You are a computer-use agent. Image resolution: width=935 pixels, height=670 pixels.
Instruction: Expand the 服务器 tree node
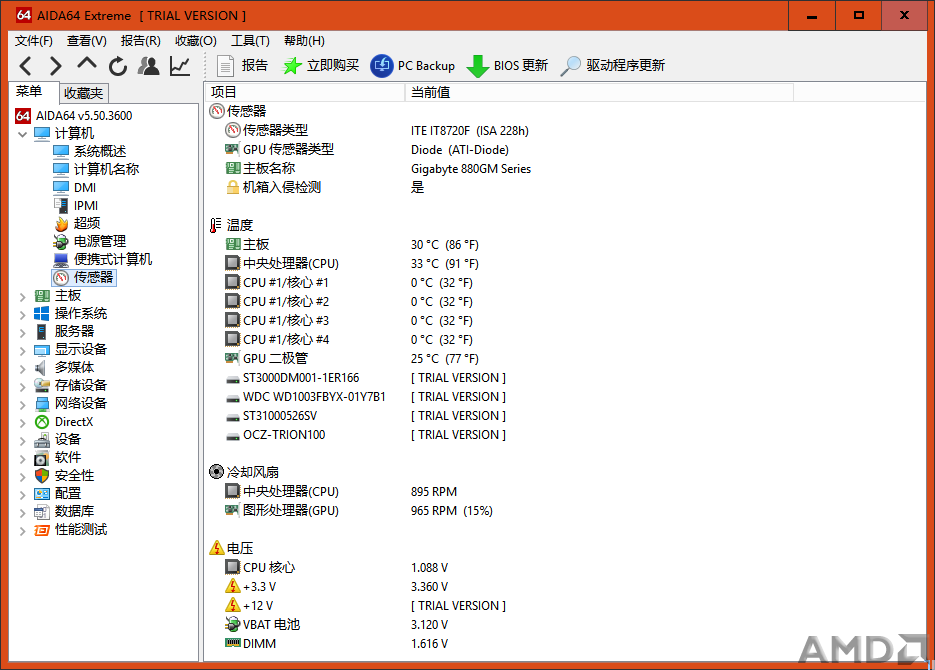23,332
